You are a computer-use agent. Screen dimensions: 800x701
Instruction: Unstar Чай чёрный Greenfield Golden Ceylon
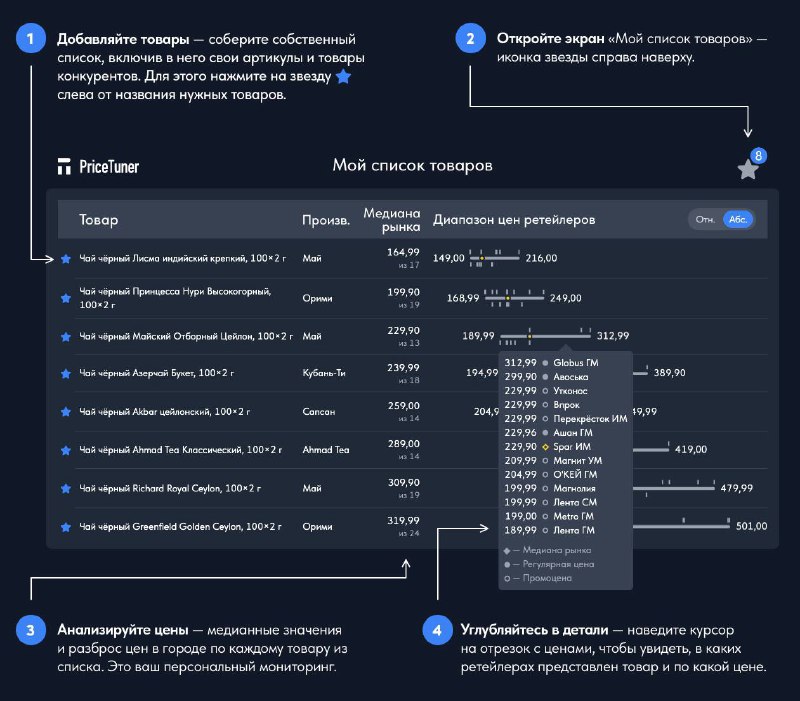point(66,527)
